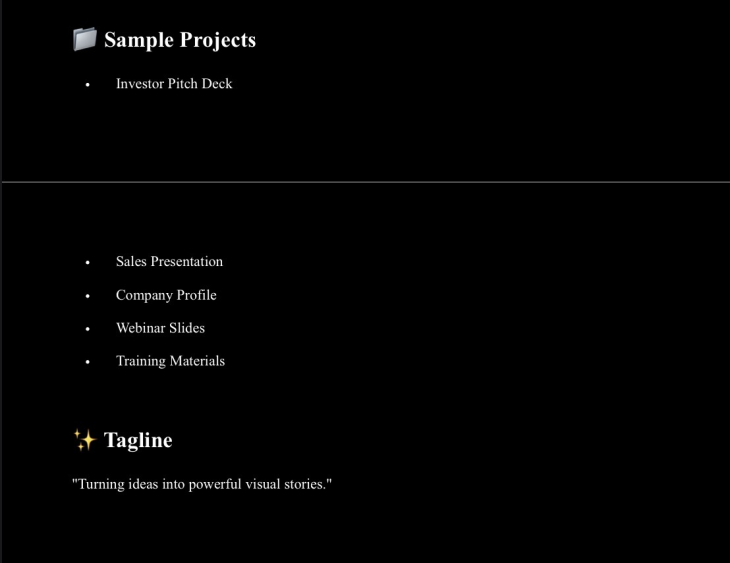Click the word "ideas" in the tagline
This screenshot has width=730, height=563.
pyautogui.click(x=145, y=484)
